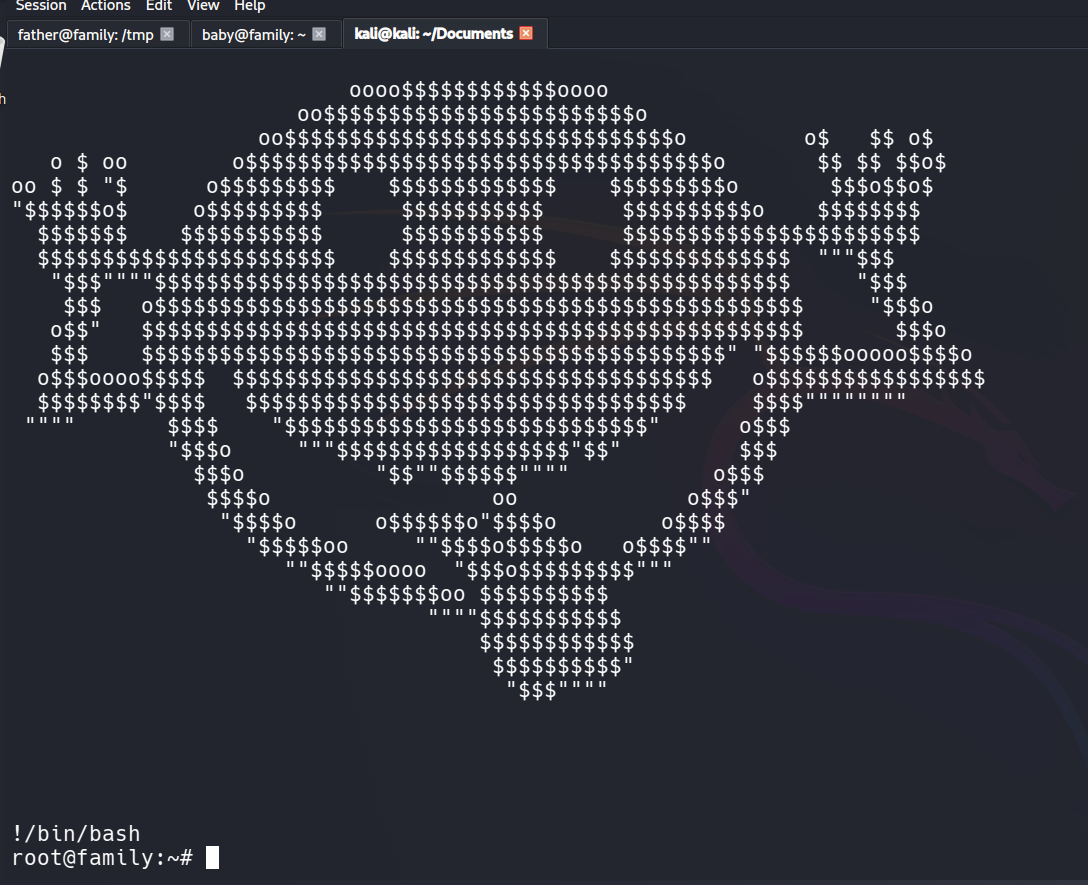The width and height of the screenshot is (1088, 885).
Task: Open the View menu
Action: [x=203, y=6]
